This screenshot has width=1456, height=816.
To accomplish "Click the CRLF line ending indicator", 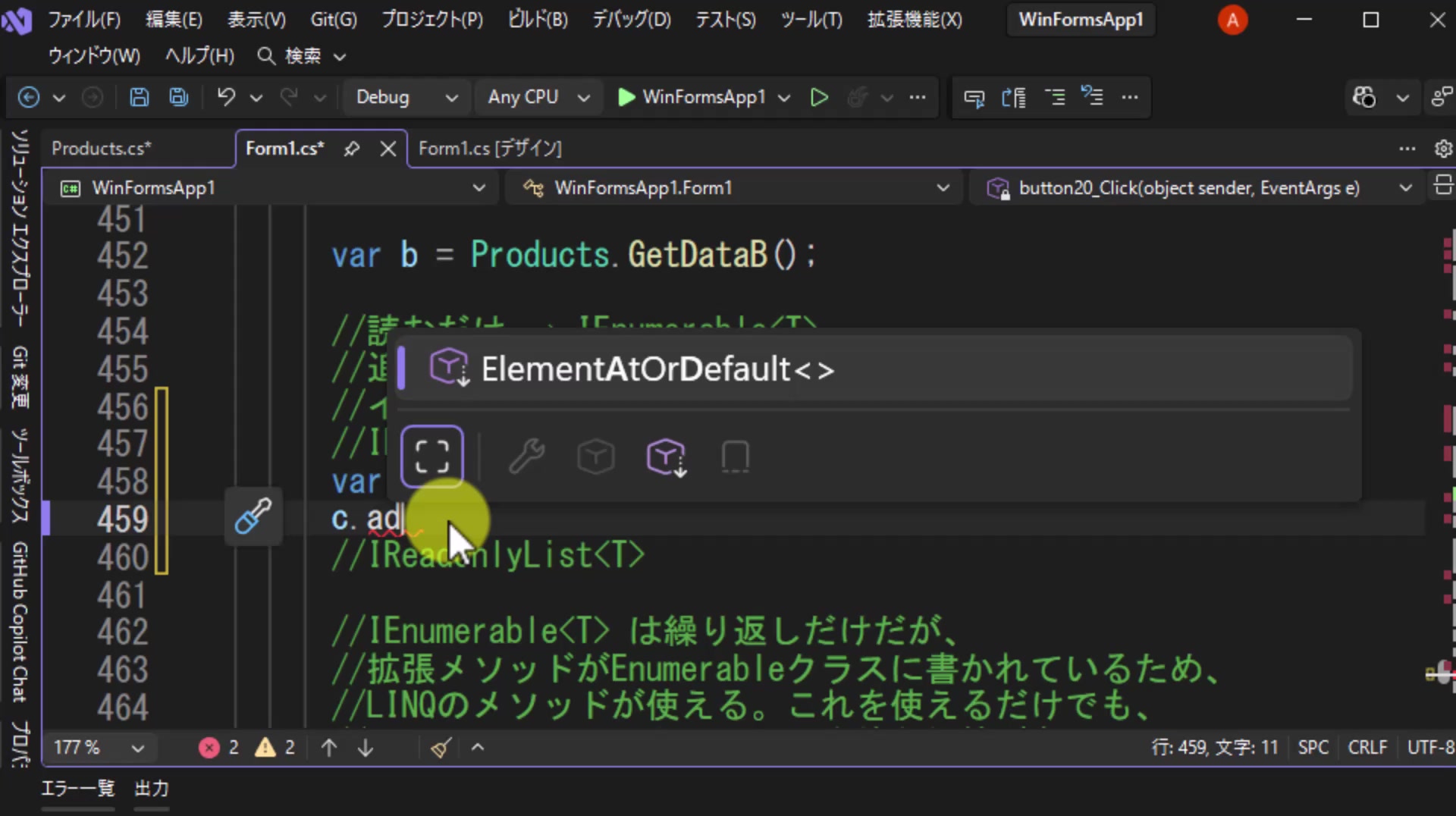I will (x=1367, y=748).
